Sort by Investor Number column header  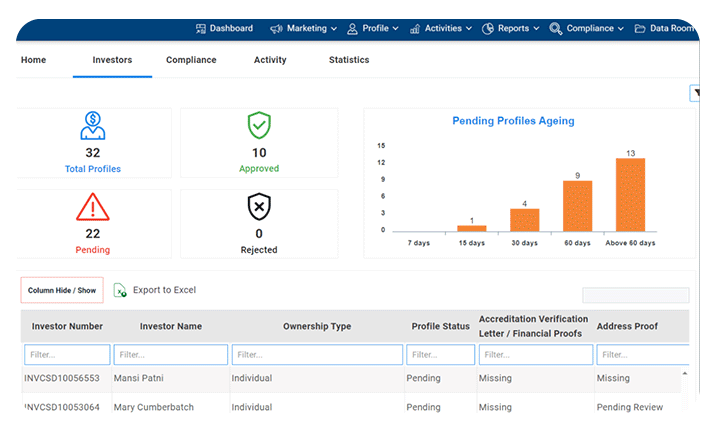[x=67, y=326]
